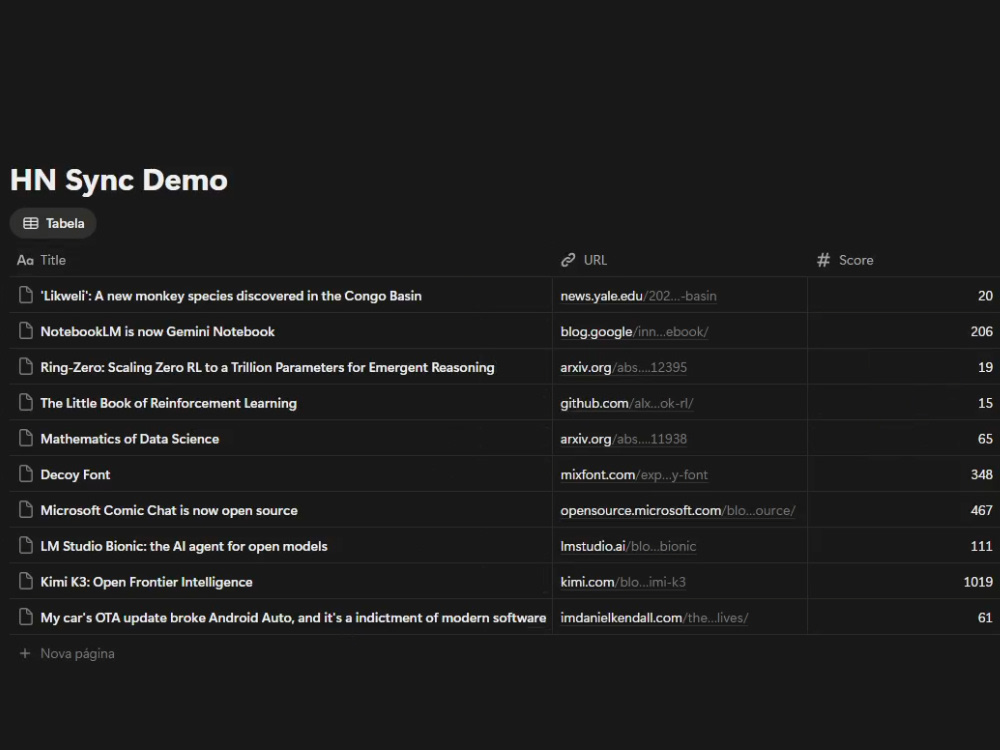This screenshot has height=750, width=1000.
Task: Follow the lmstudio.ai link
Action: pos(628,546)
